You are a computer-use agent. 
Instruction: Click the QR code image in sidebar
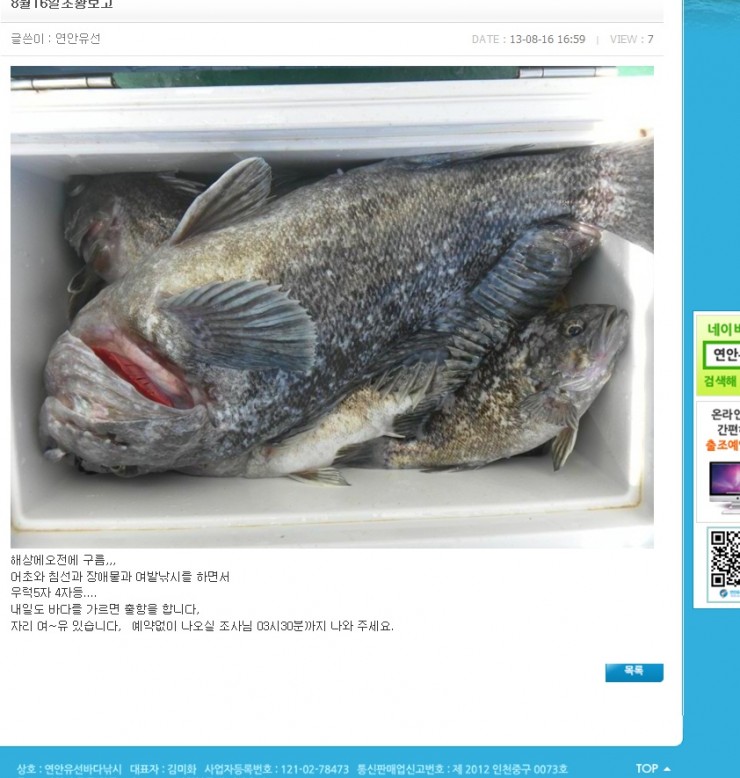725,558
